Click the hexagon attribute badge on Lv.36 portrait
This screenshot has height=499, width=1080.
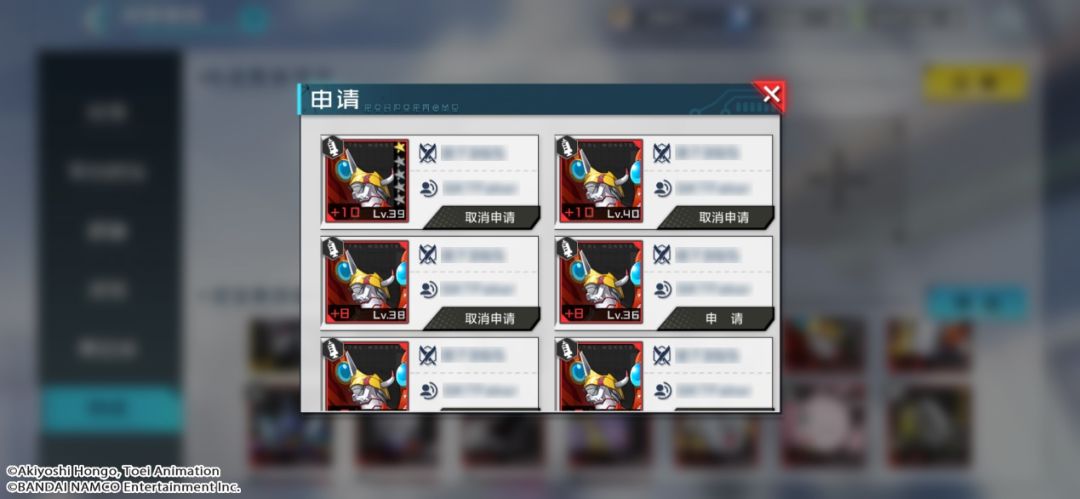[567, 247]
